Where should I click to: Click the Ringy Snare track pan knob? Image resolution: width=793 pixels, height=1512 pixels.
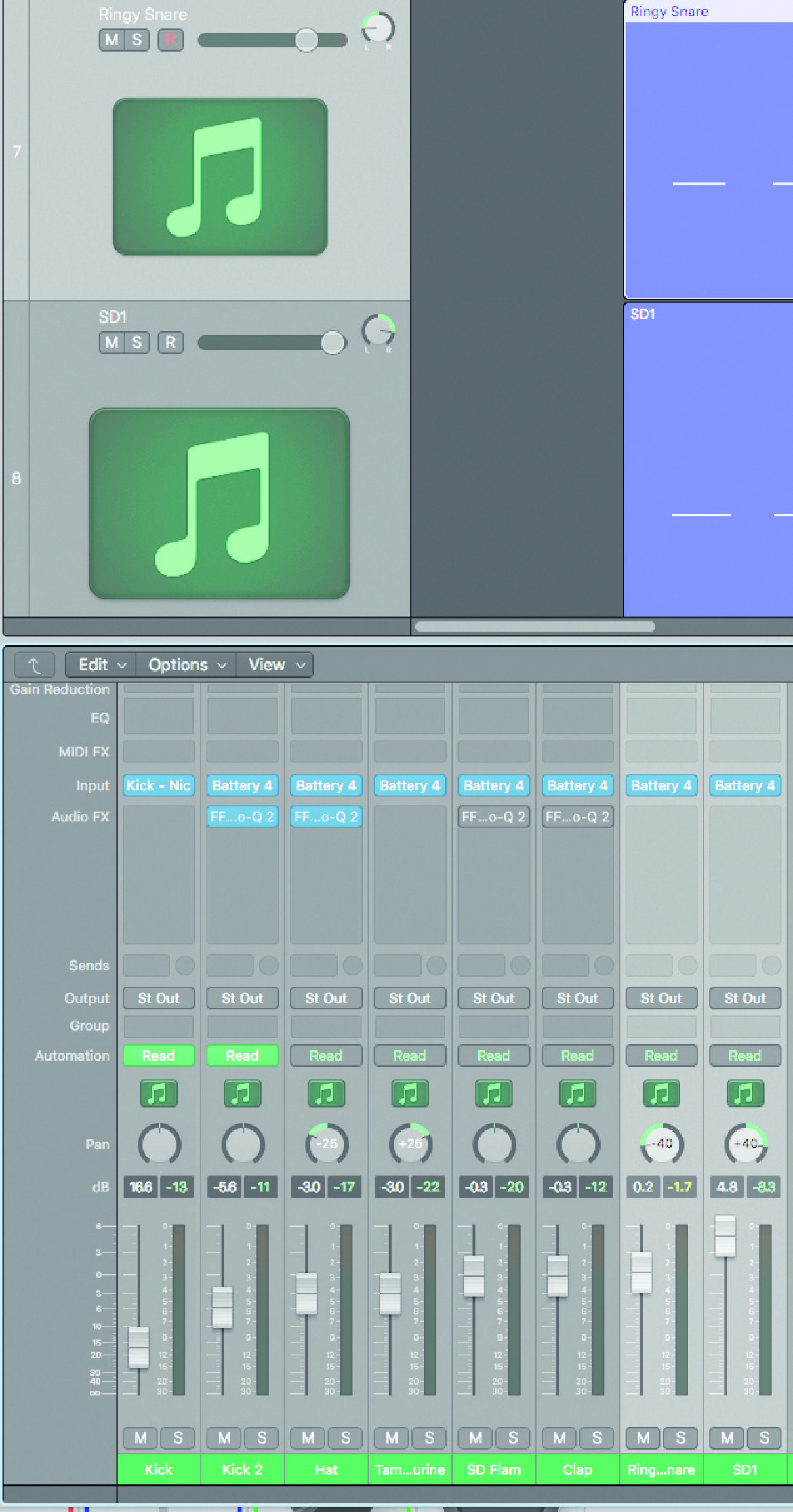(378, 29)
